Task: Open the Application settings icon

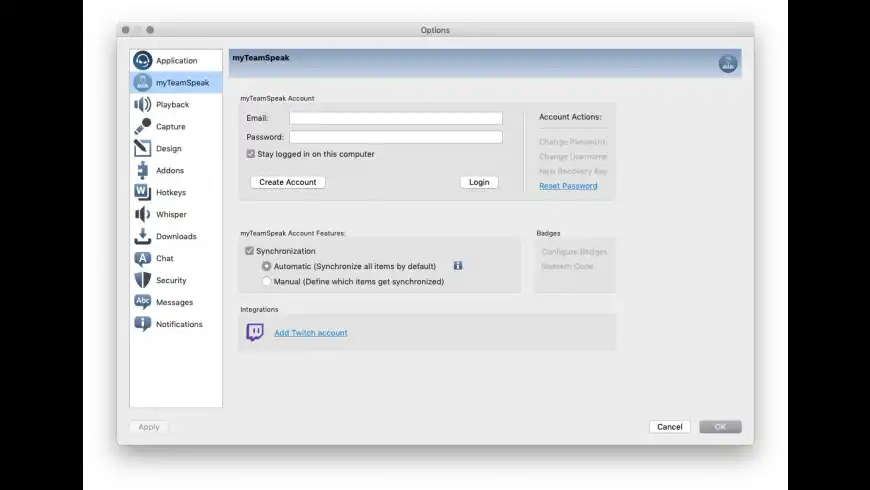Action: coord(143,60)
